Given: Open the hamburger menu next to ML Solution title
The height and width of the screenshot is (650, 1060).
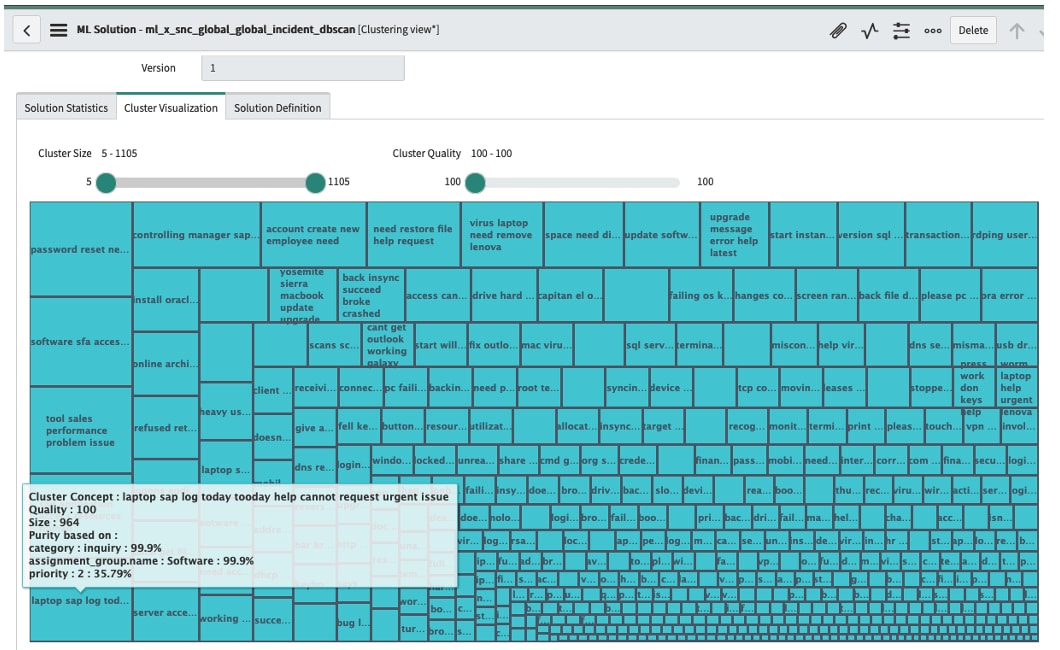Looking at the screenshot, I should point(60,29).
